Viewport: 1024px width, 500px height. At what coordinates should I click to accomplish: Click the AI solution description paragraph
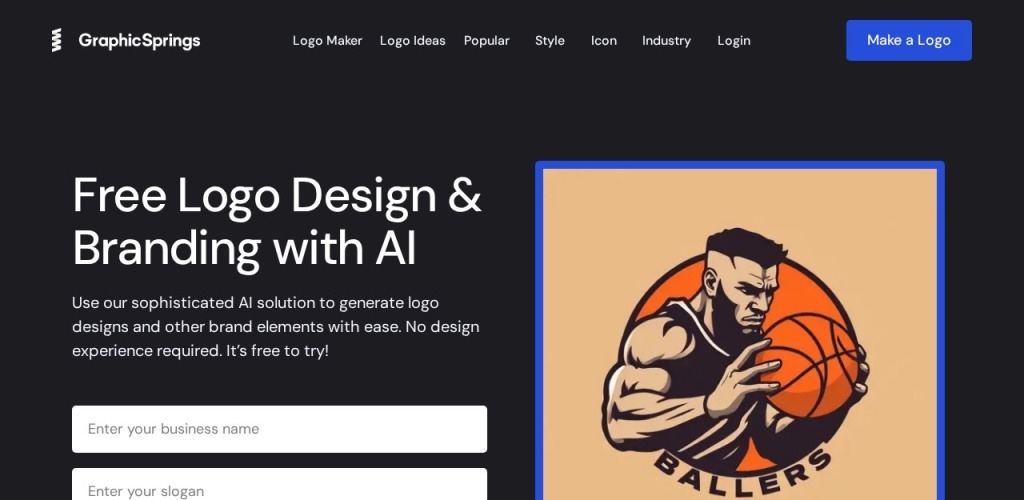coord(276,326)
